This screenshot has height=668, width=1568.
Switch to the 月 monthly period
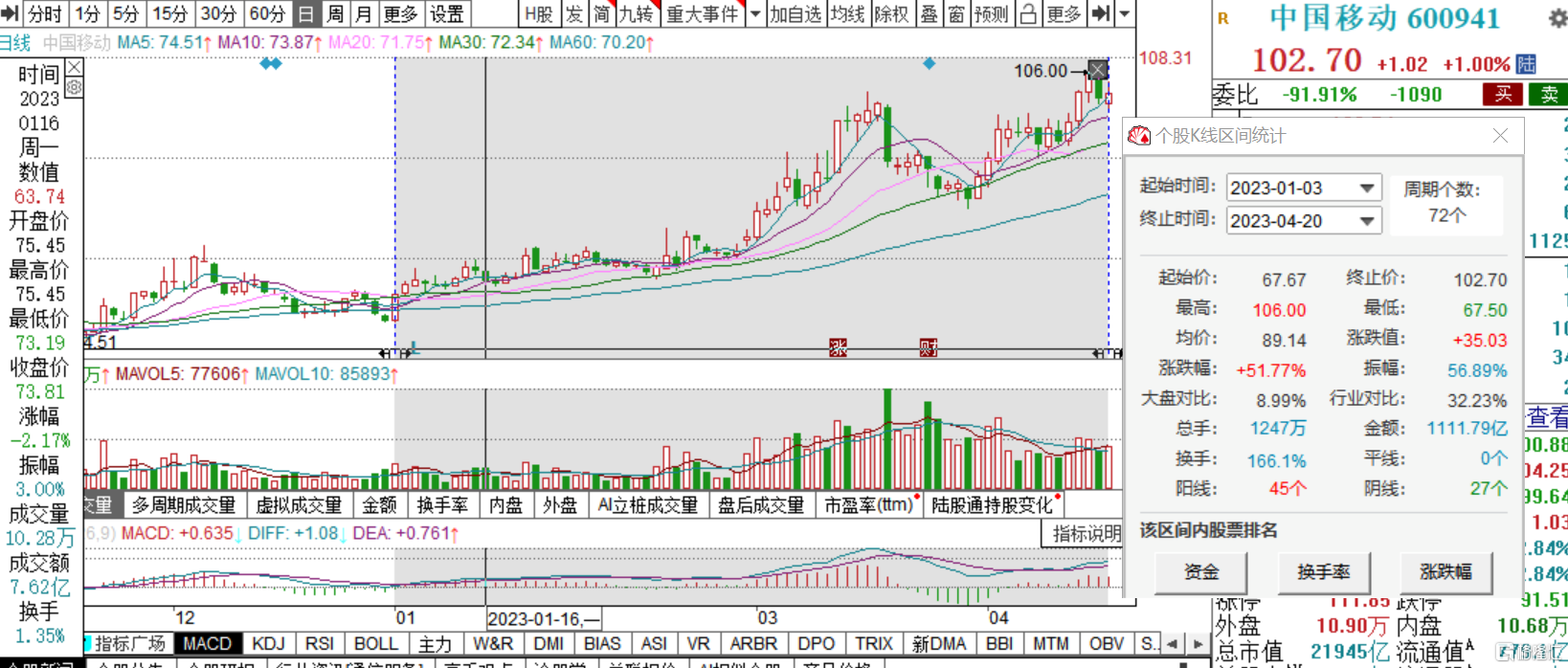tap(364, 13)
